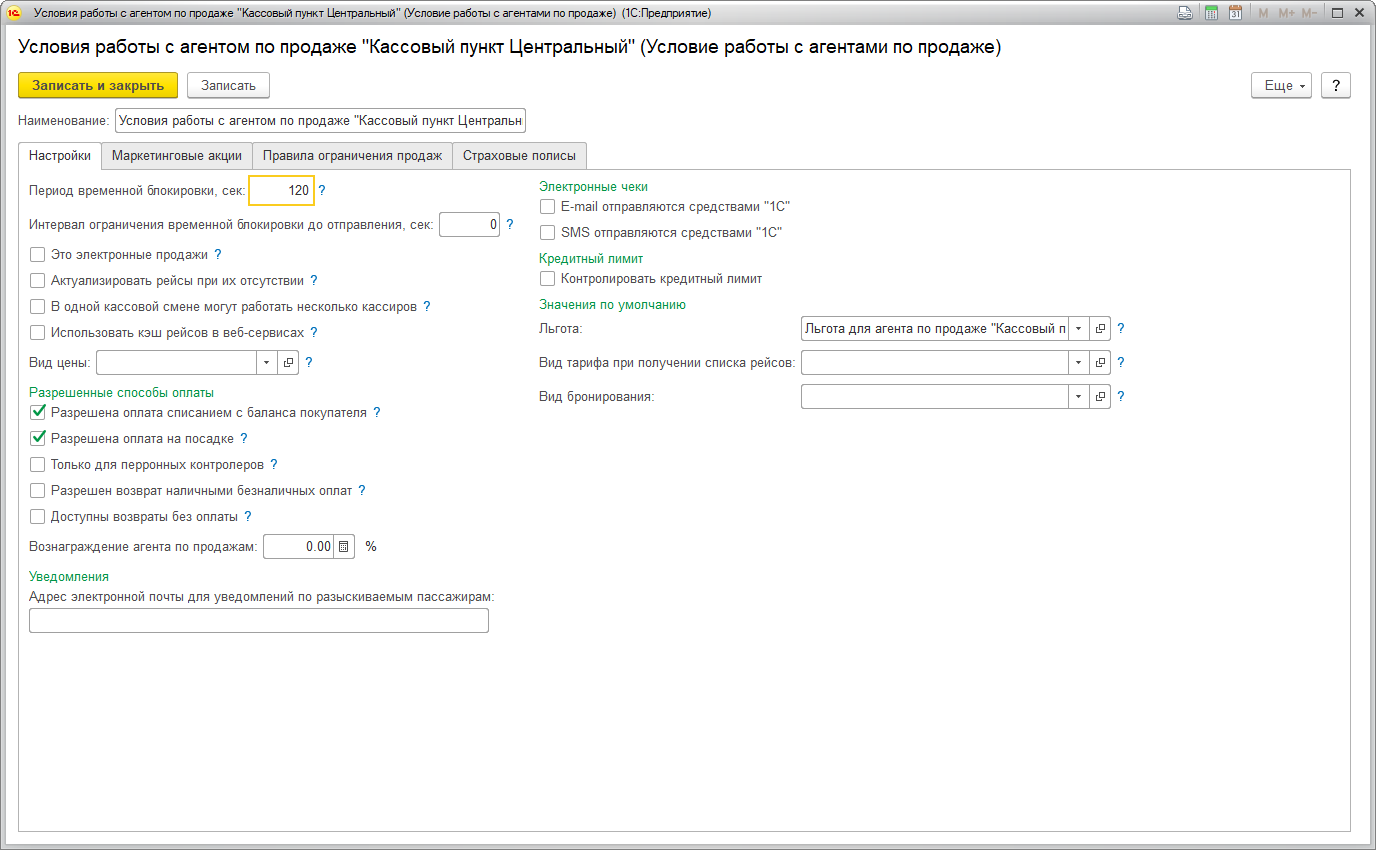This screenshot has height=850, width=1376.
Task: Open the calculator from the title bar
Action: coord(1211,13)
